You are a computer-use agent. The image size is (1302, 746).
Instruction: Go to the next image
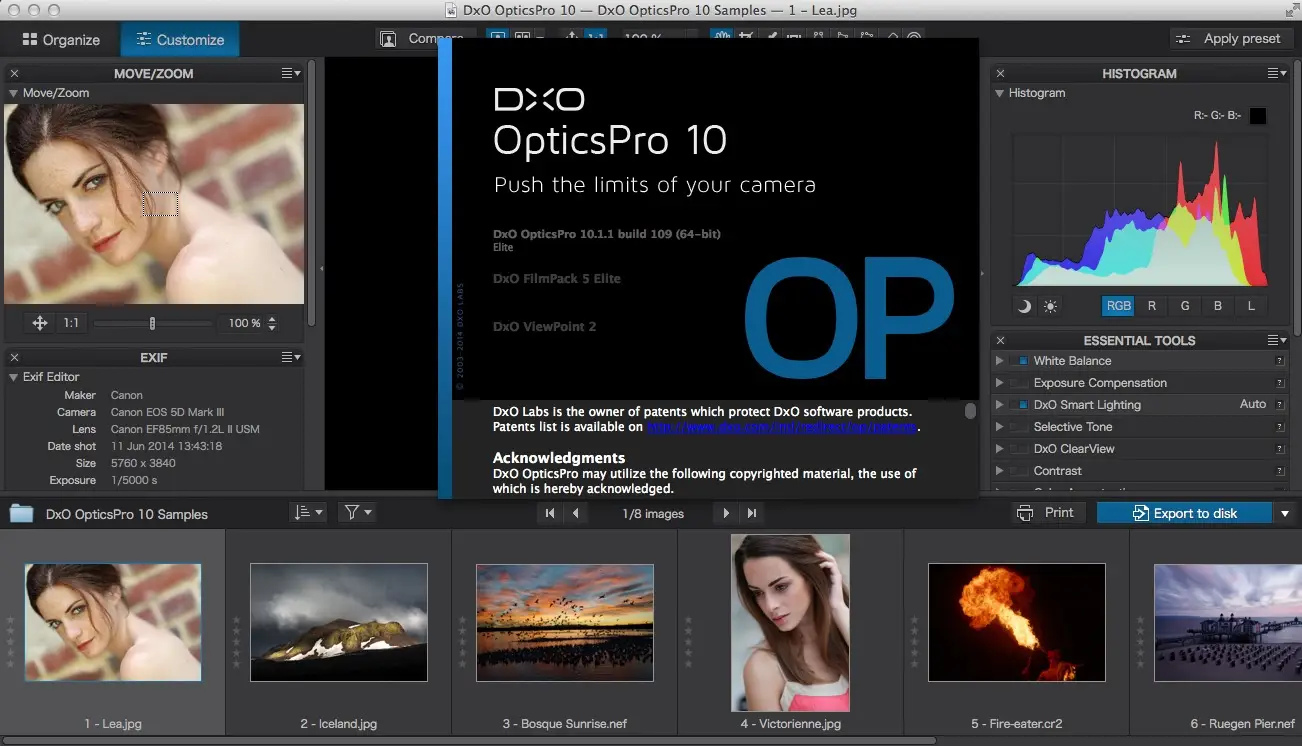727,513
